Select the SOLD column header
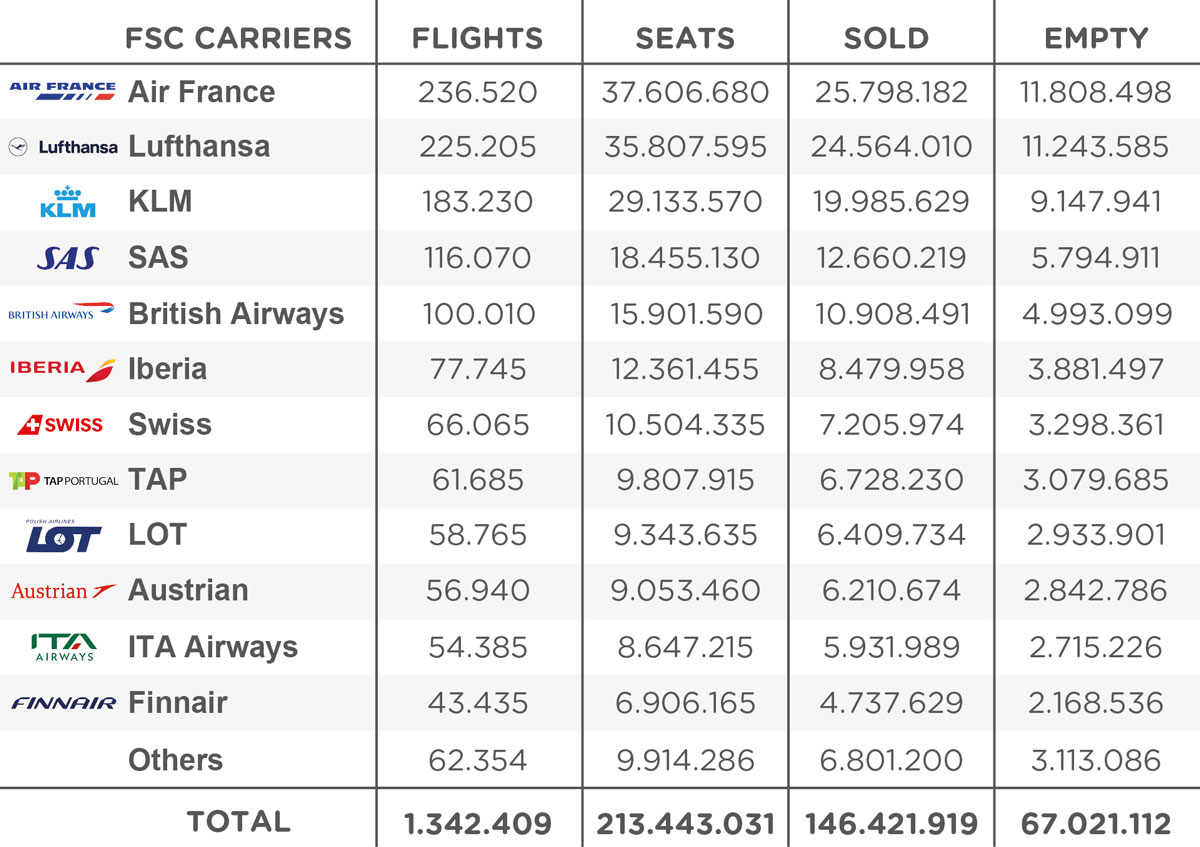 pyautogui.click(x=886, y=39)
